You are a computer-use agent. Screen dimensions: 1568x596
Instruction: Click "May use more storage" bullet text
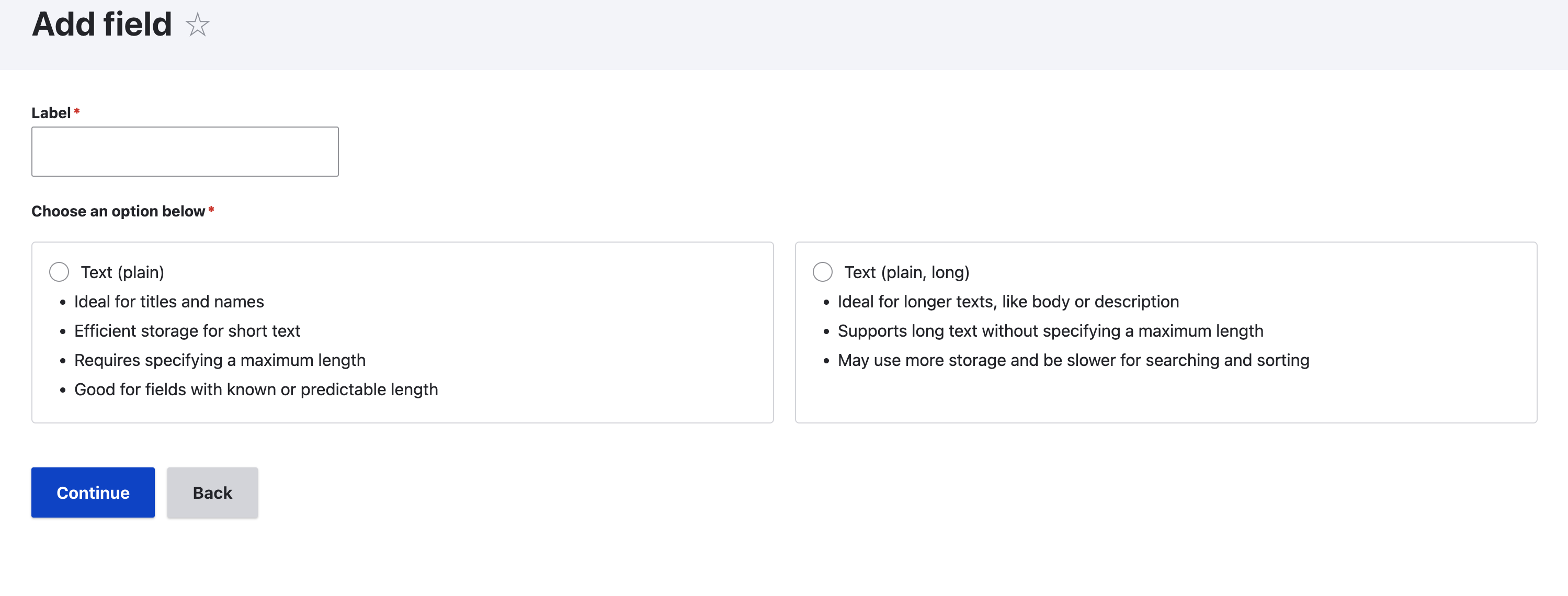click(1073, 360)
